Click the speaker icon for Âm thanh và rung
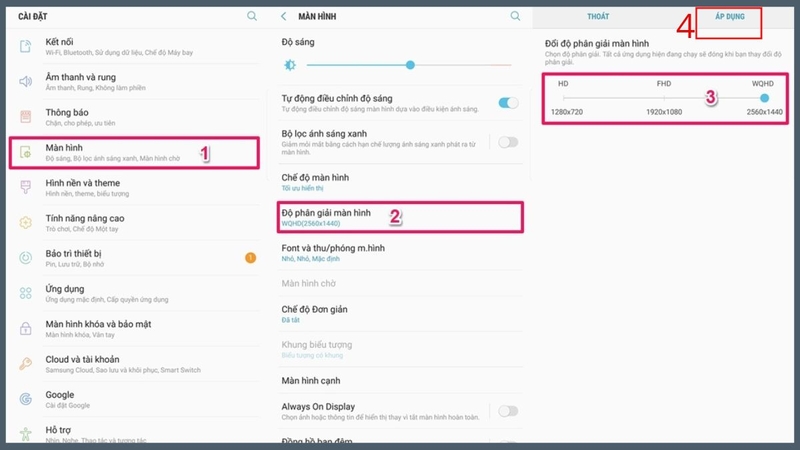Image resolution: width=800 pixels, height=450 pixels. pos(26,82)
